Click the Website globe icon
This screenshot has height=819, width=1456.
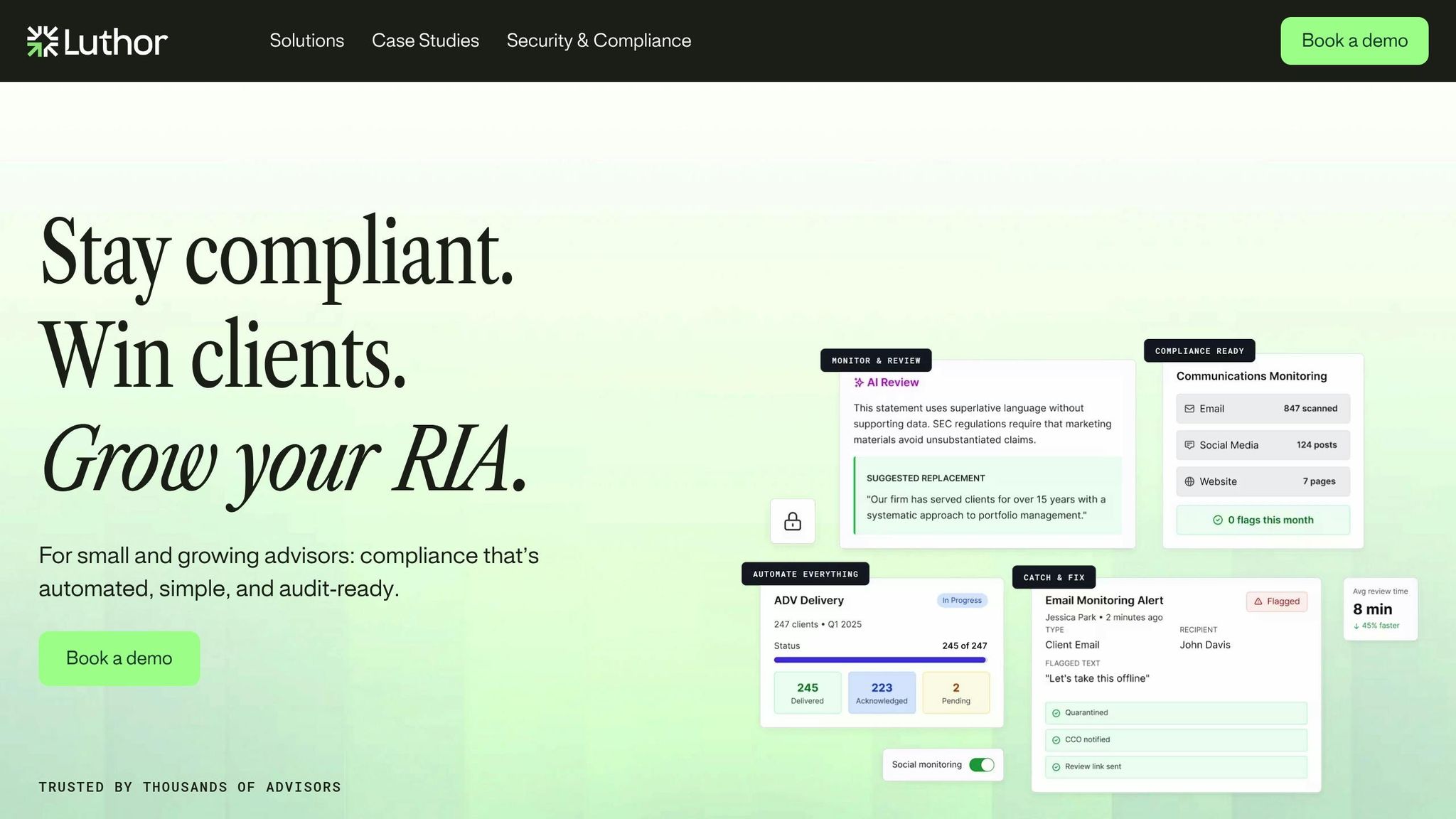point(1189,481)
